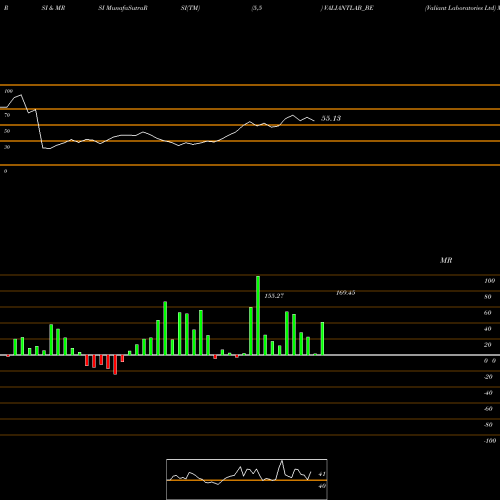Click the 80 label on the MR axis
Screen dimensions: 500x500
[x=488, y=297]
